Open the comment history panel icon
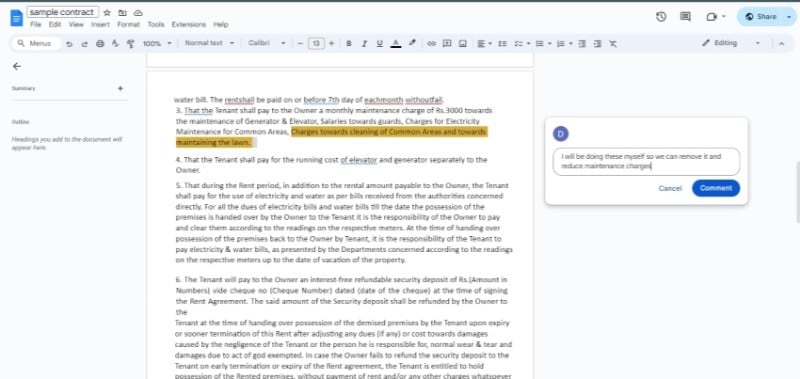Viewport: 800px width, 379px height. click(686, 17)
